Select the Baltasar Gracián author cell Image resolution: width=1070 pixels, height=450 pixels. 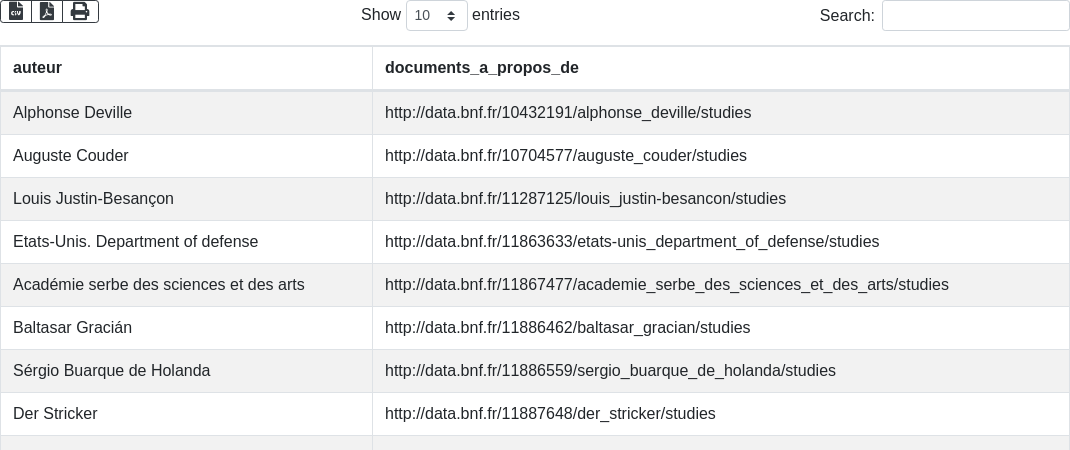(x=72, y=328)
